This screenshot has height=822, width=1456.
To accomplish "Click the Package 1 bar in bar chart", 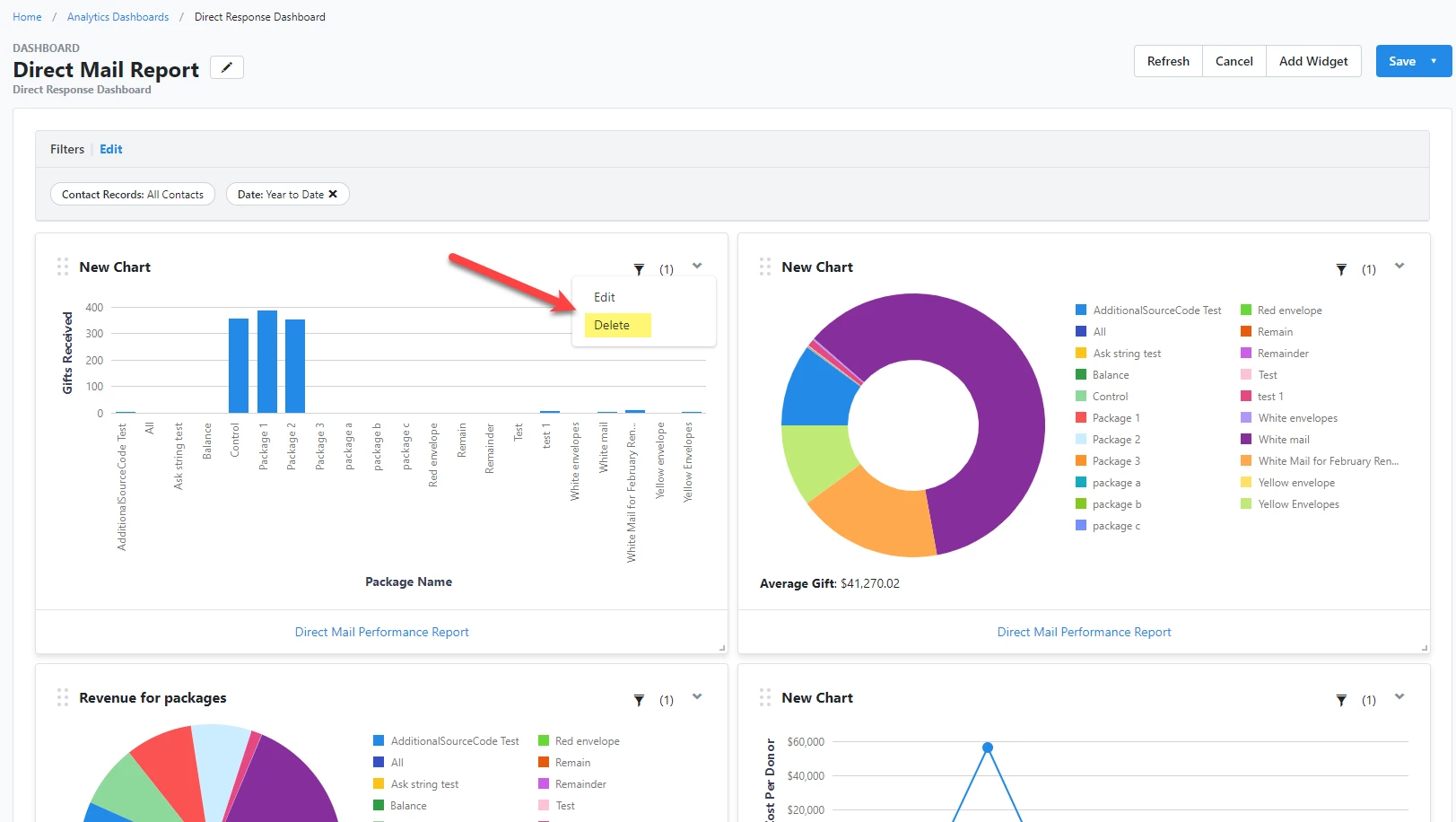I will [266, 362].
